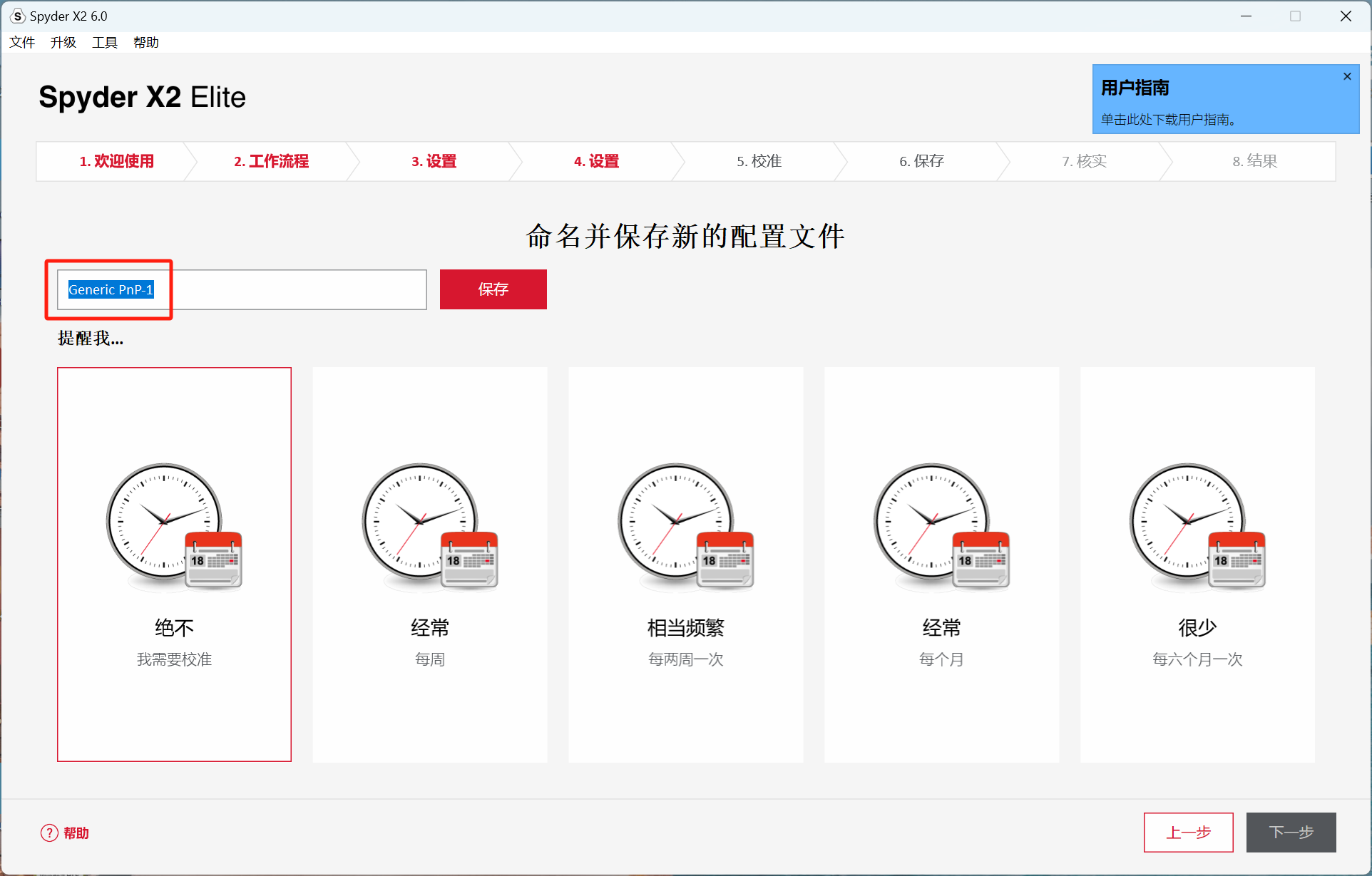Screen dimensions: 1372x876
Task: Open the 工具 menu
Action: (x=105, y=42)
